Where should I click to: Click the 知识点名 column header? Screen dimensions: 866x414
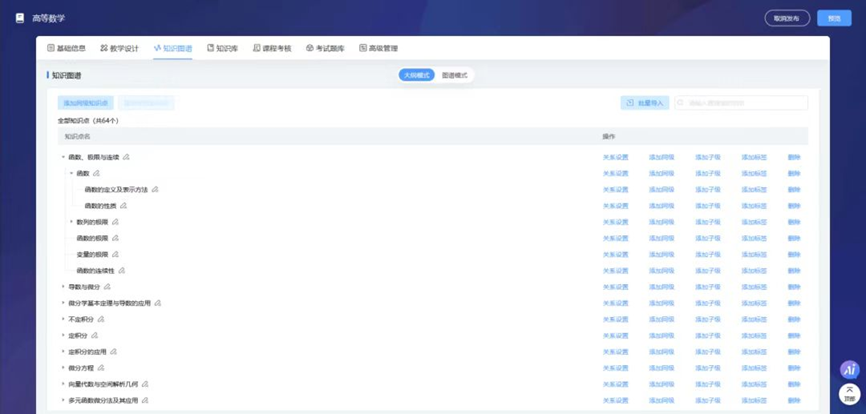(77, 136)
